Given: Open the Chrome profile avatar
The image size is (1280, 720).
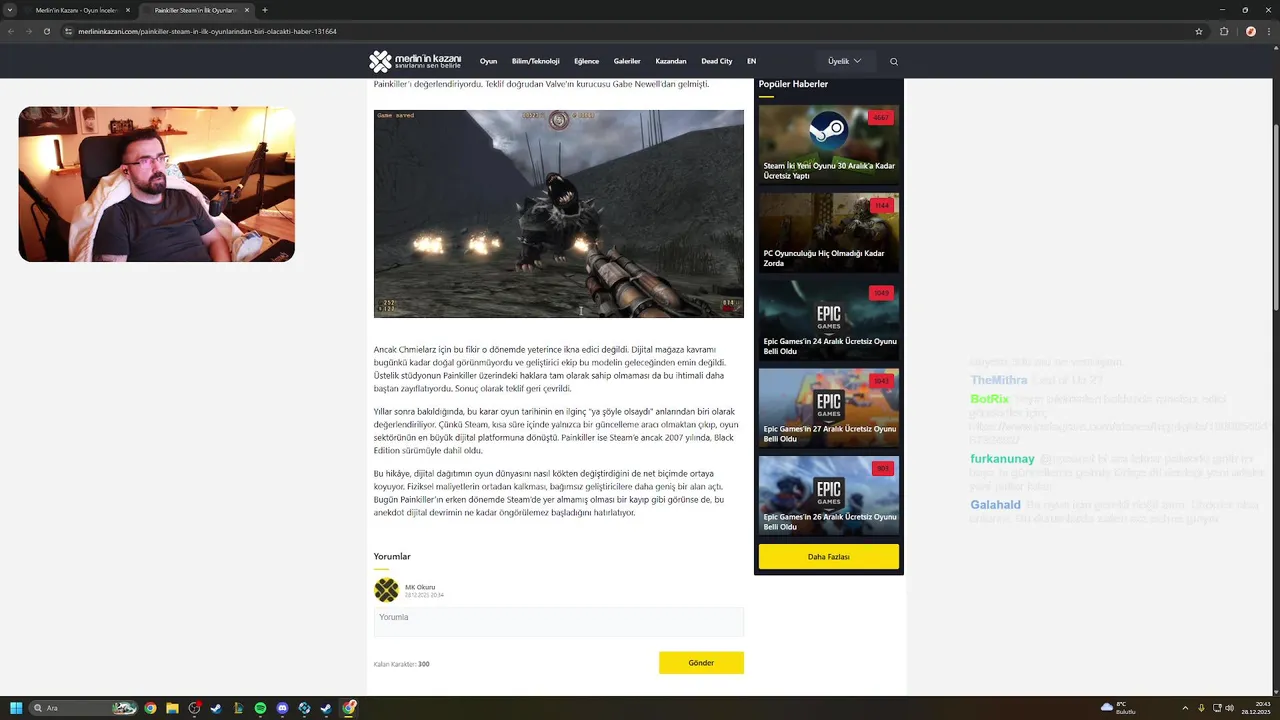Looking at the screenshot, I should click(x=1250, y=31).
